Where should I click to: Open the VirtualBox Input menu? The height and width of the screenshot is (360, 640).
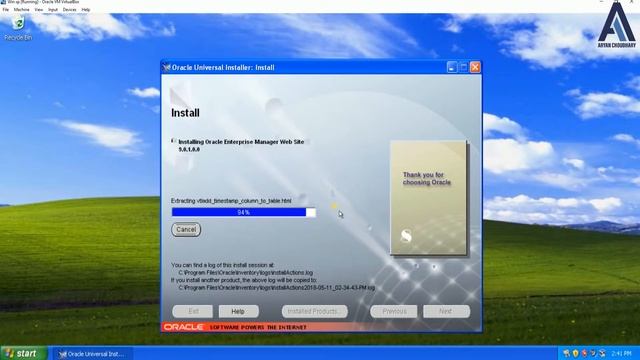[53, 9]
